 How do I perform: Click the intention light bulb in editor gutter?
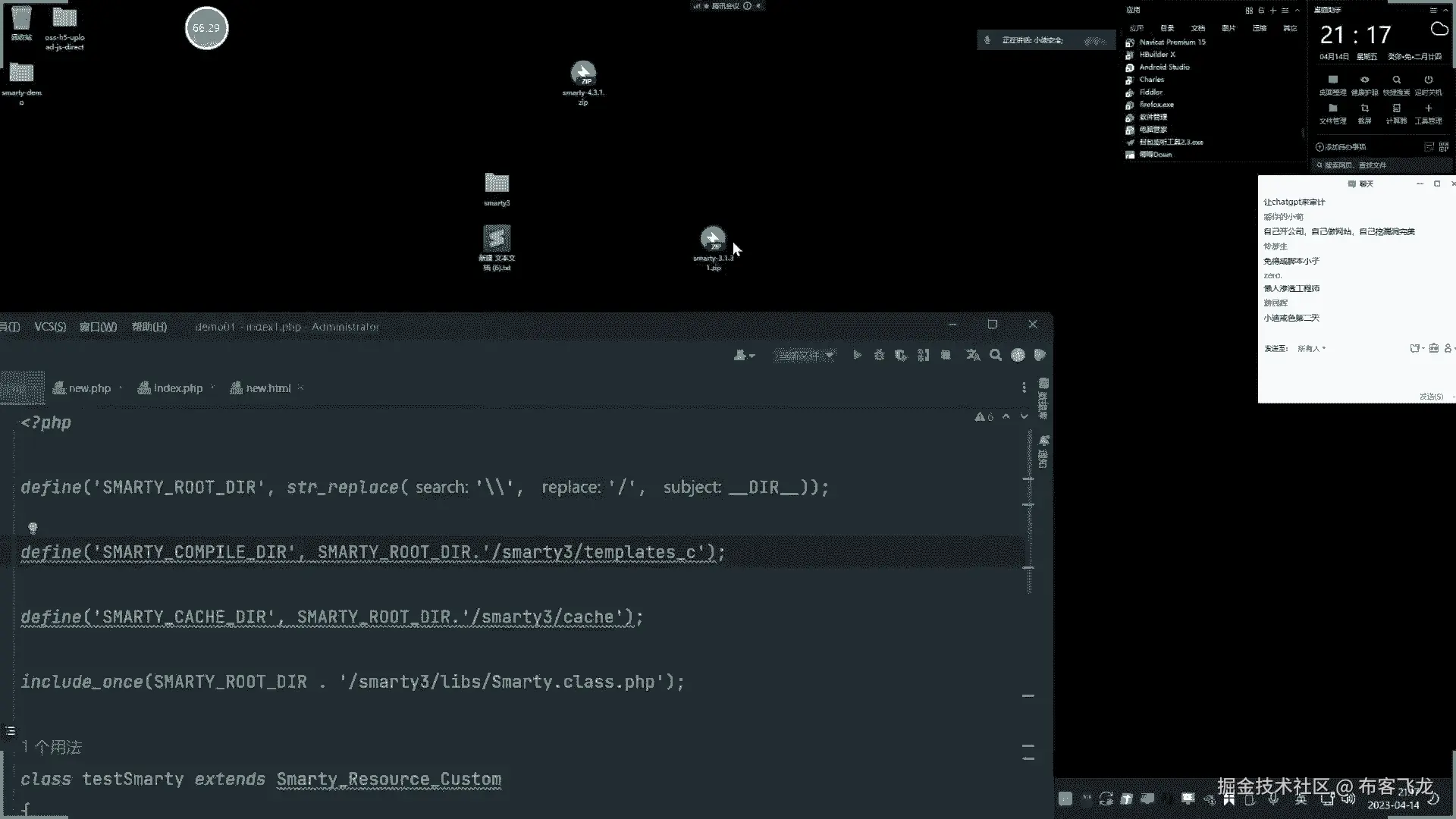point(33,528)
